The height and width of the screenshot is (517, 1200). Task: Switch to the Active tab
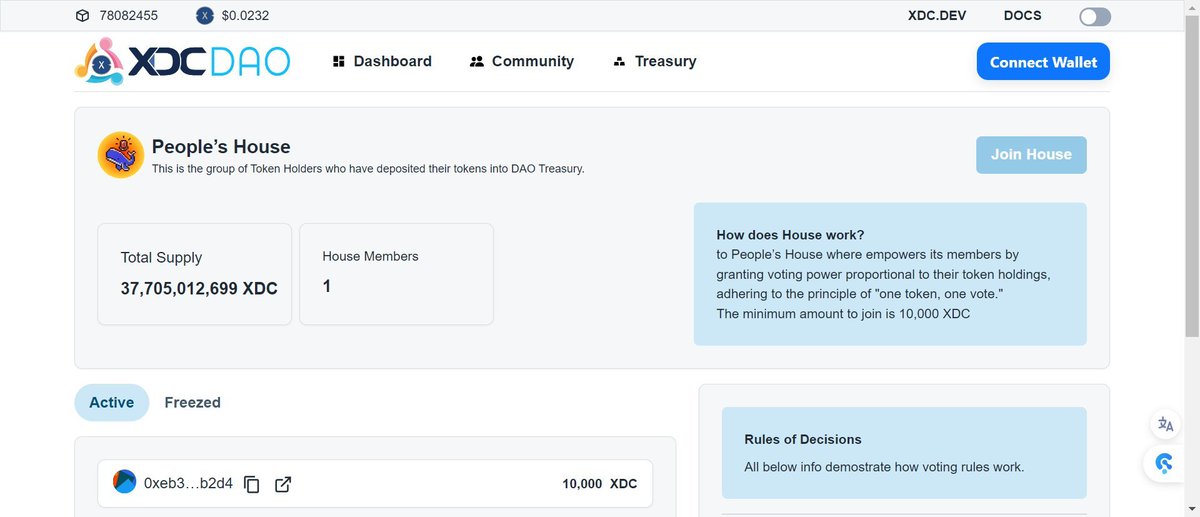point(111,402)
